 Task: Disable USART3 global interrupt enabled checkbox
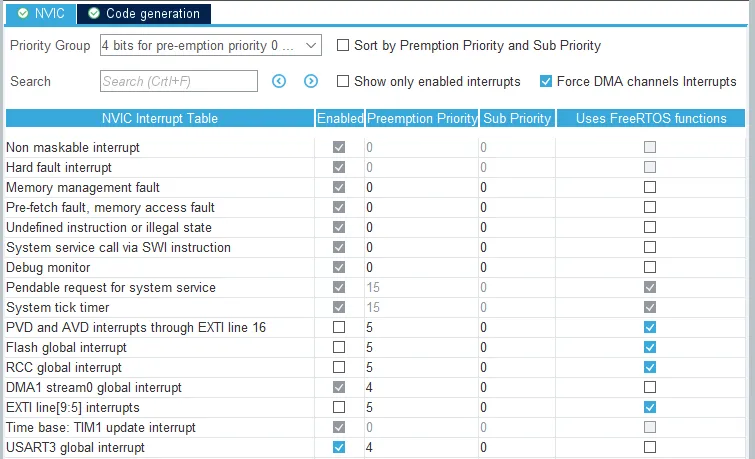[x=339, y=447]
